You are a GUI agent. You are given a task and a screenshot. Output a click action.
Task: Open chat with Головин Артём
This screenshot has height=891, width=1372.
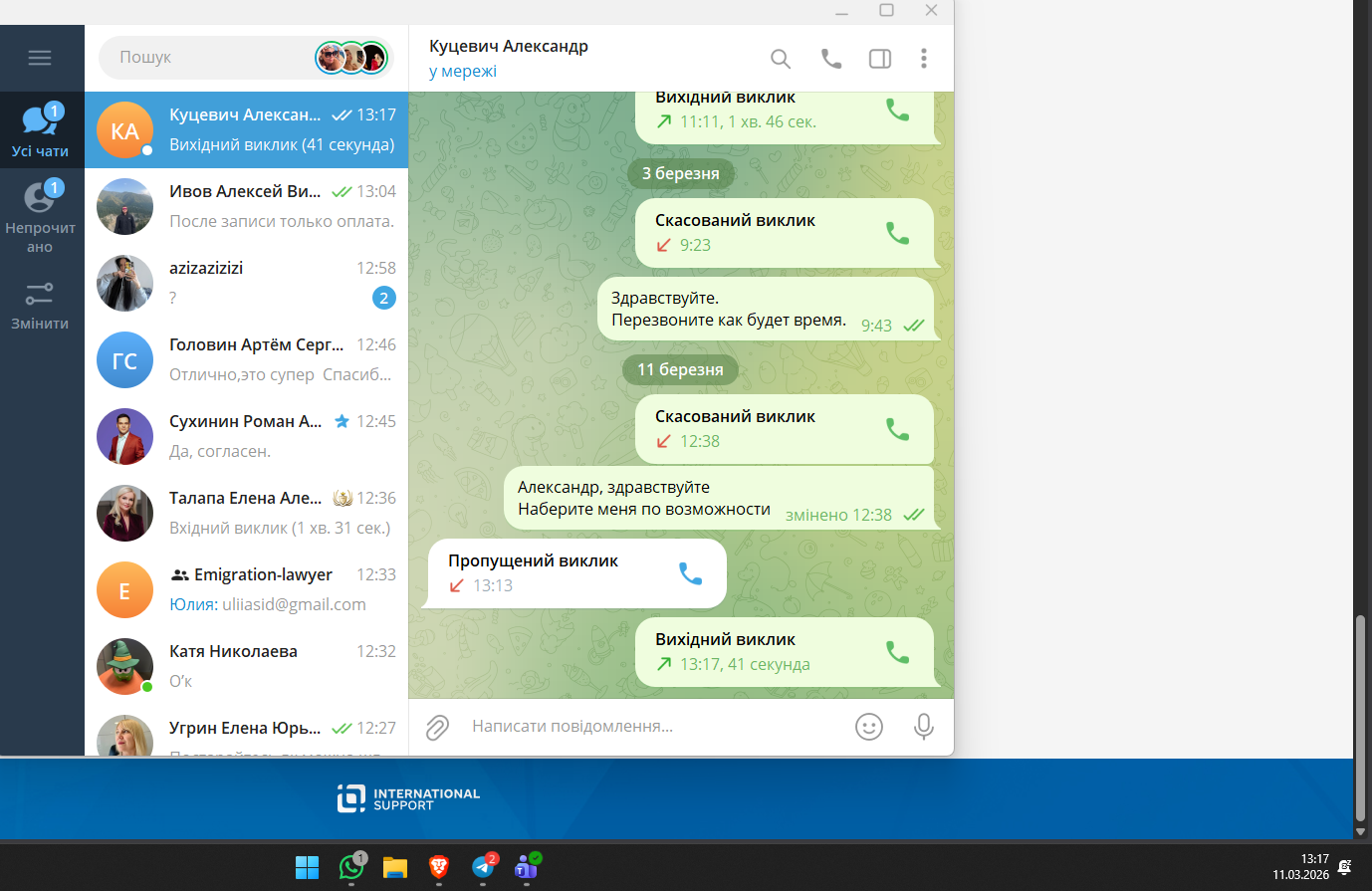point(246,360)
